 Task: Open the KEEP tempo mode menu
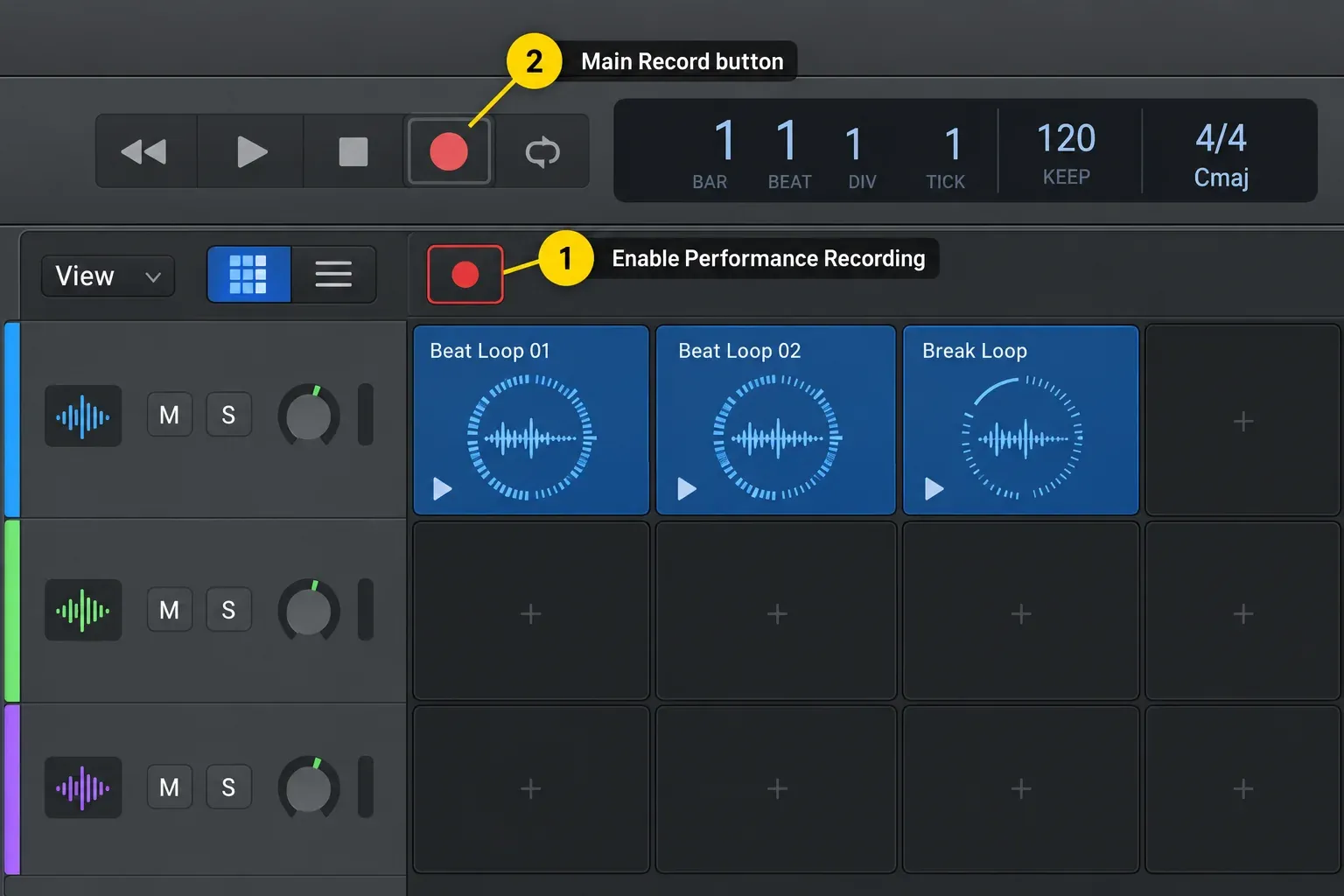click(x=1066, y=177)
